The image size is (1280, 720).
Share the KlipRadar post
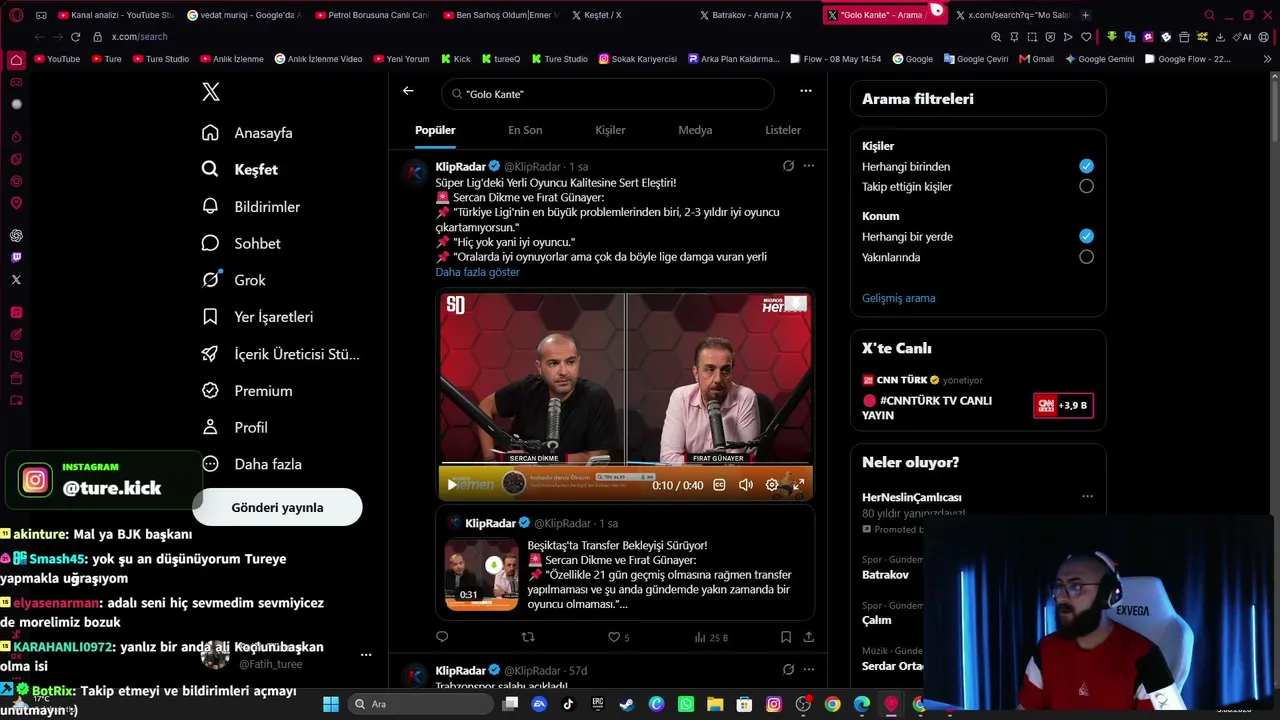(x=808, y=637)
